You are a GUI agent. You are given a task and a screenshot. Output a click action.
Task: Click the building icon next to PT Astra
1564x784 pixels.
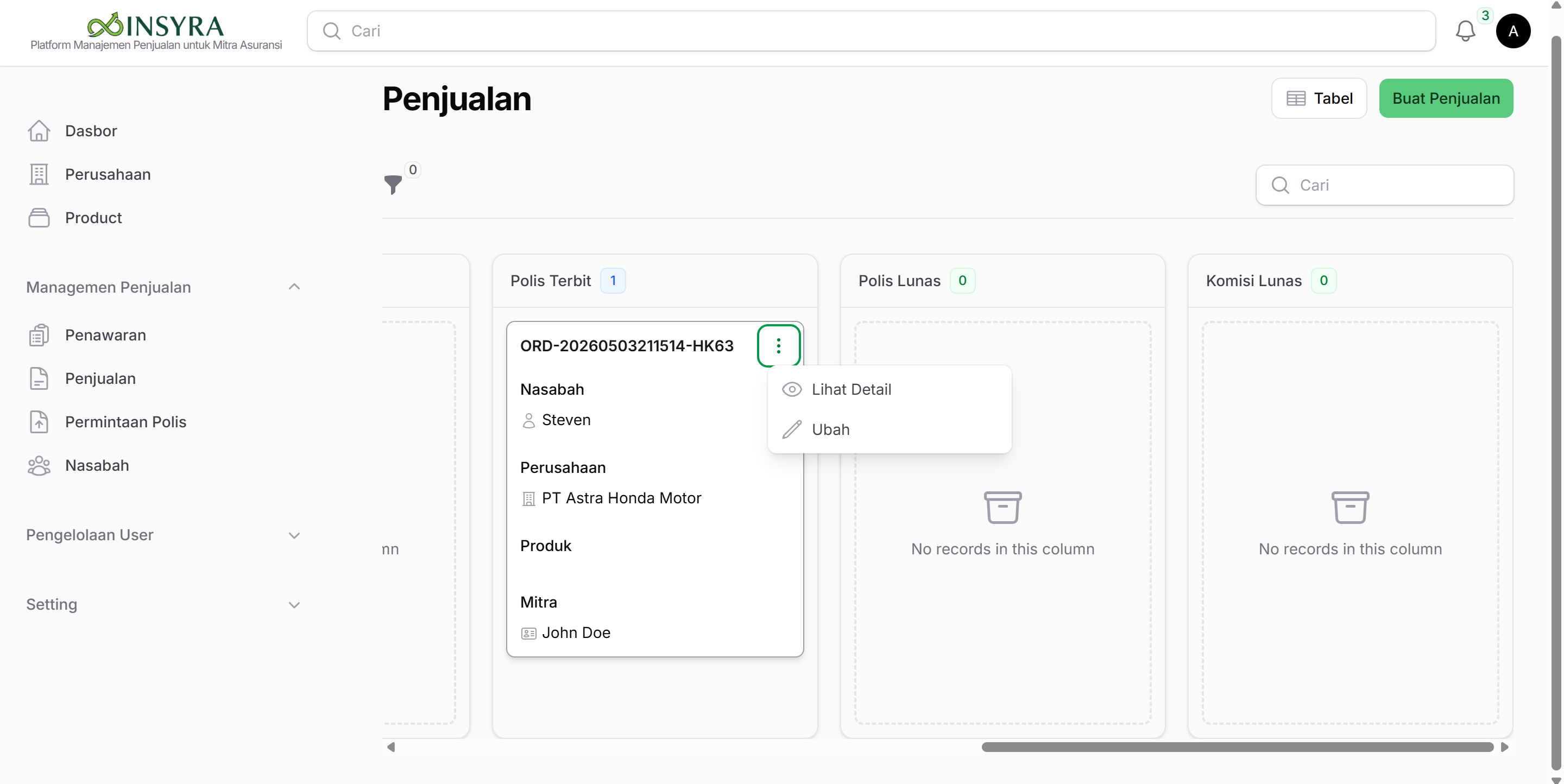[529, 499]
